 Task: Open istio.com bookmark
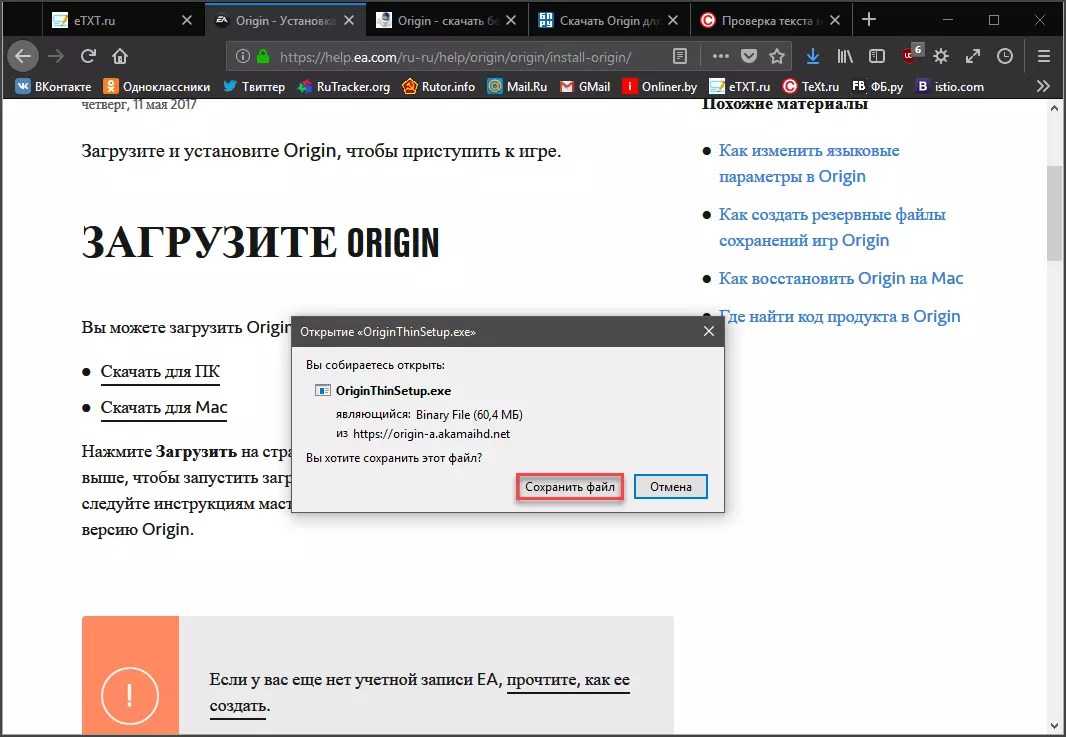pos(950,86)
